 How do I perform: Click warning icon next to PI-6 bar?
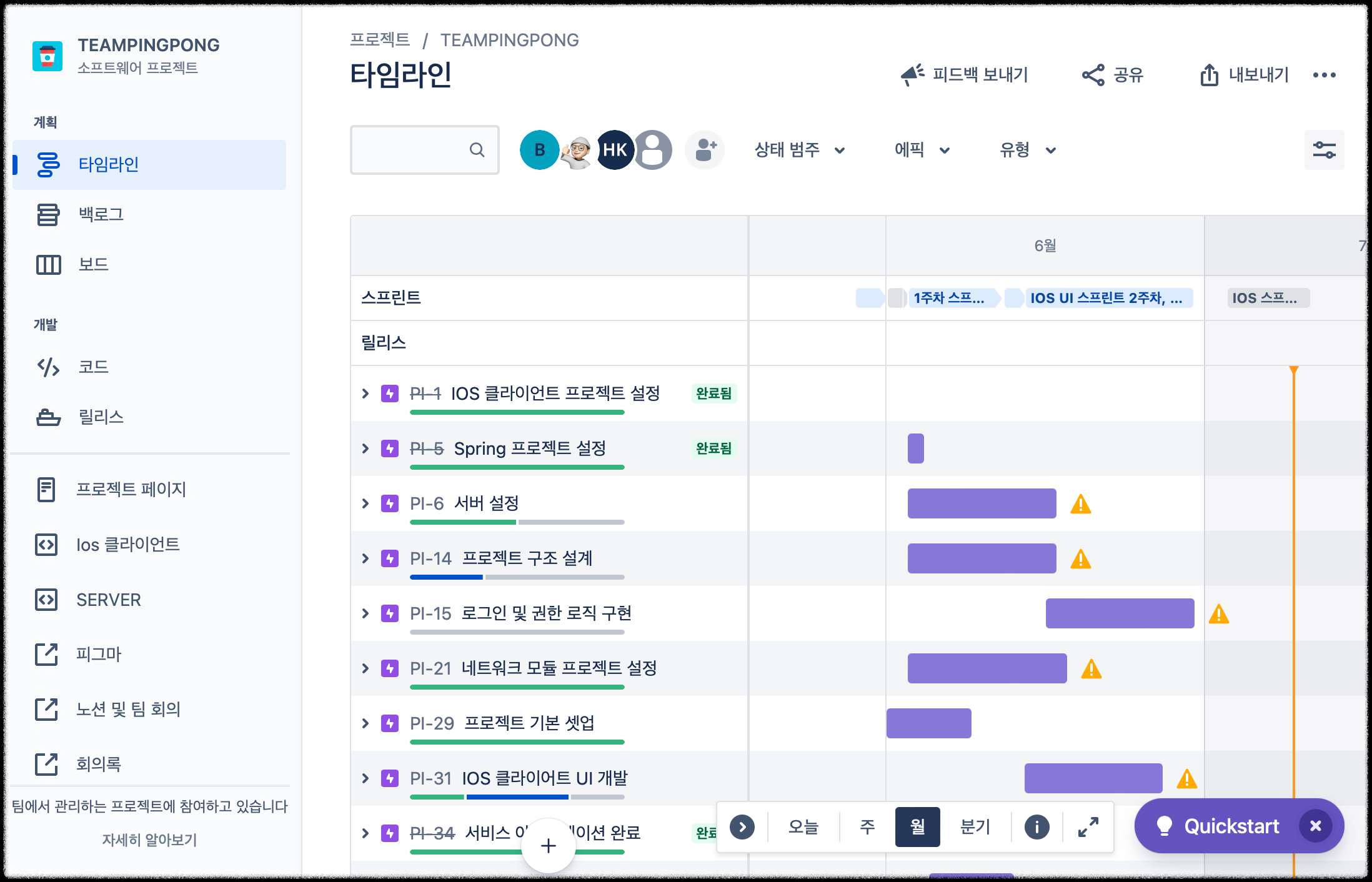click(x=1080, y=504)
